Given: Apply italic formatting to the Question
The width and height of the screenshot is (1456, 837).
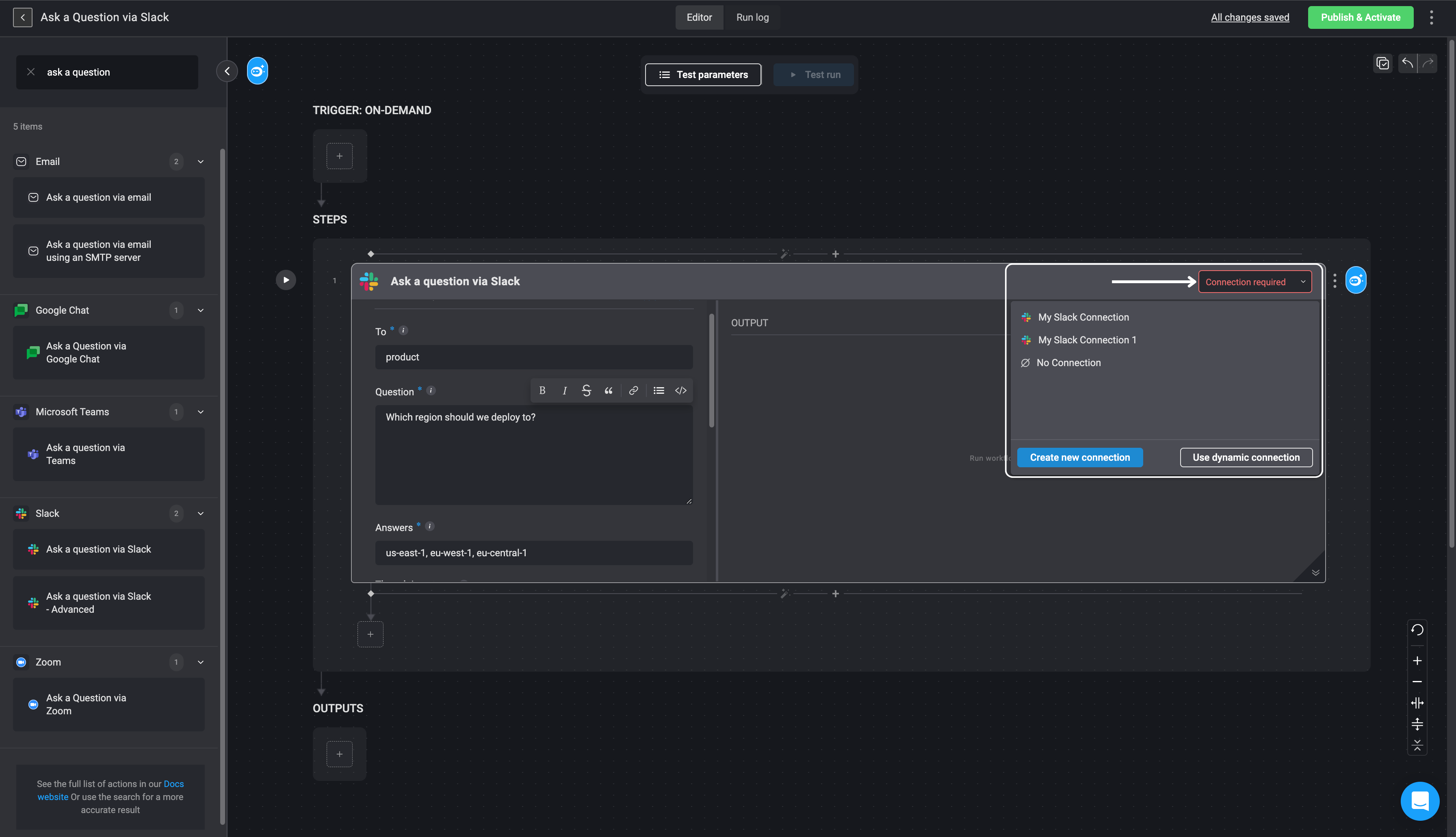Looking at the screenshot, I should click(x=564, y=390).
